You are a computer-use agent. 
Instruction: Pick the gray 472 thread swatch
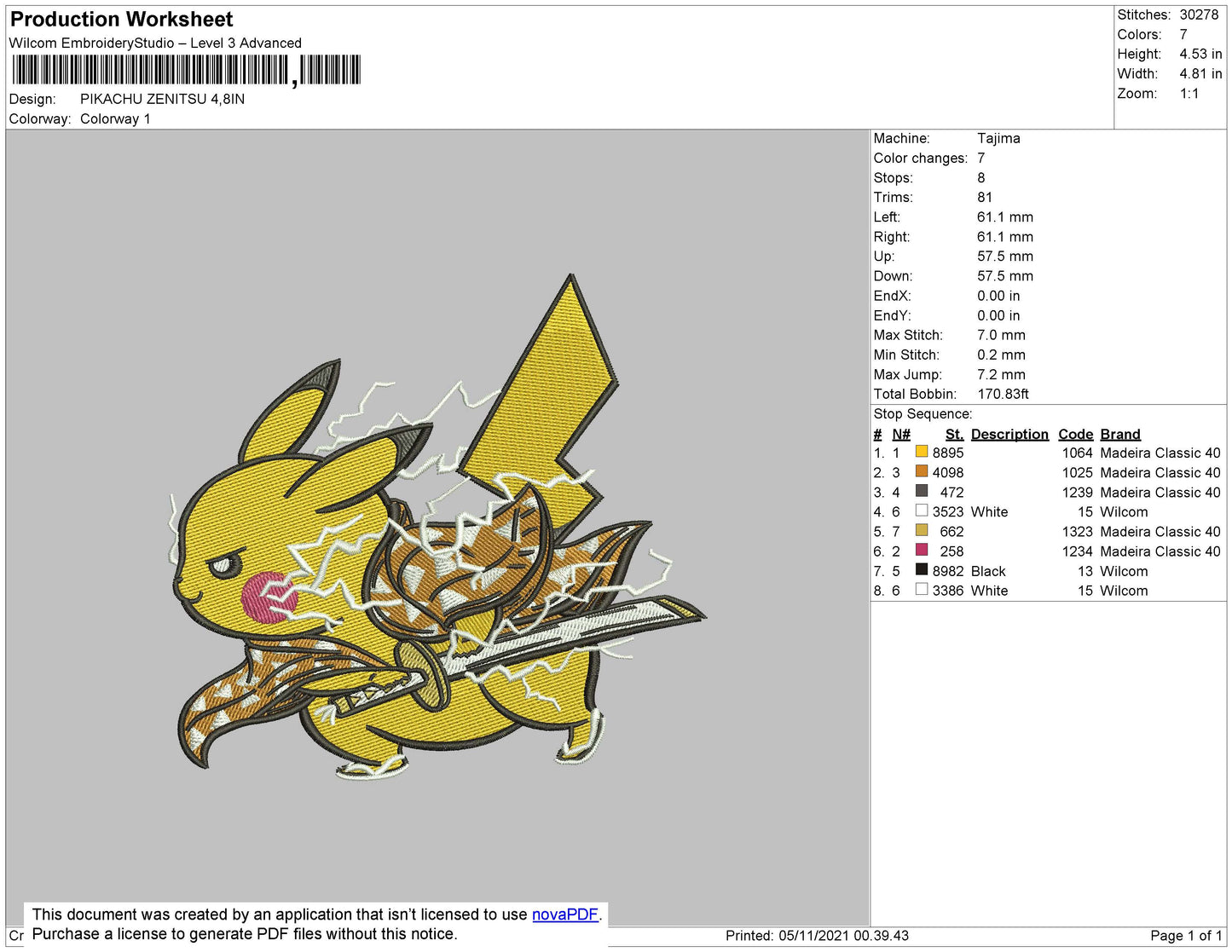pos(921,491)
